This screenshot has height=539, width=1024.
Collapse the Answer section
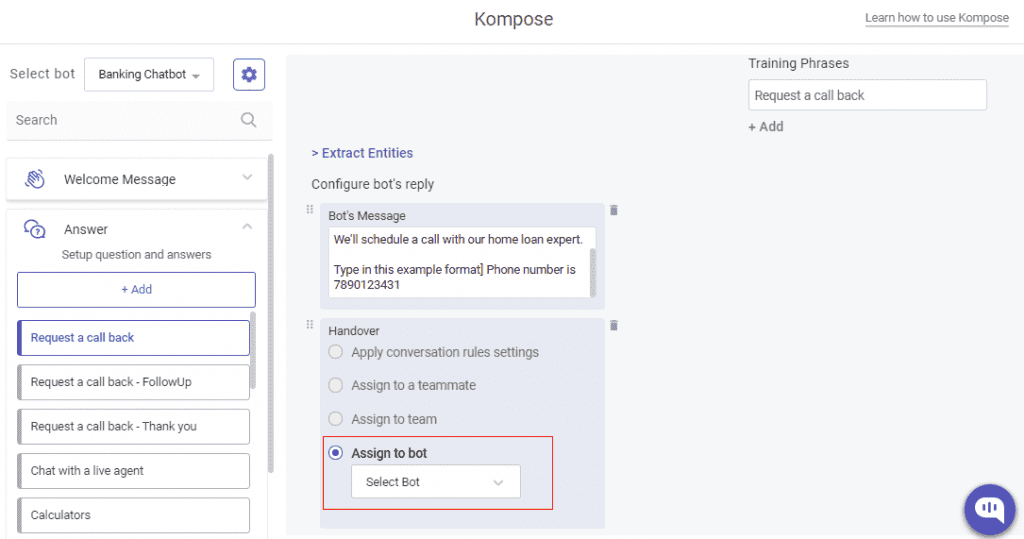(x=247, y=227)
